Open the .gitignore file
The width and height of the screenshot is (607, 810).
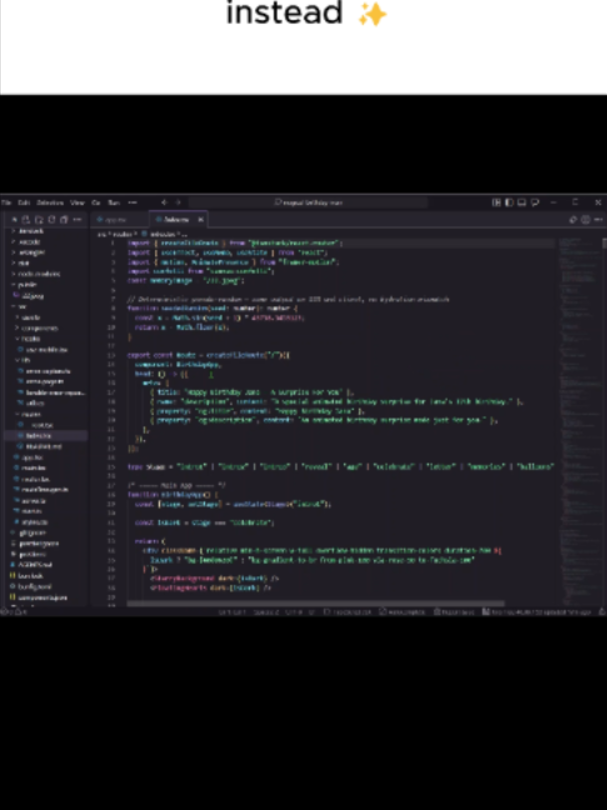click(x=44, y=533)
